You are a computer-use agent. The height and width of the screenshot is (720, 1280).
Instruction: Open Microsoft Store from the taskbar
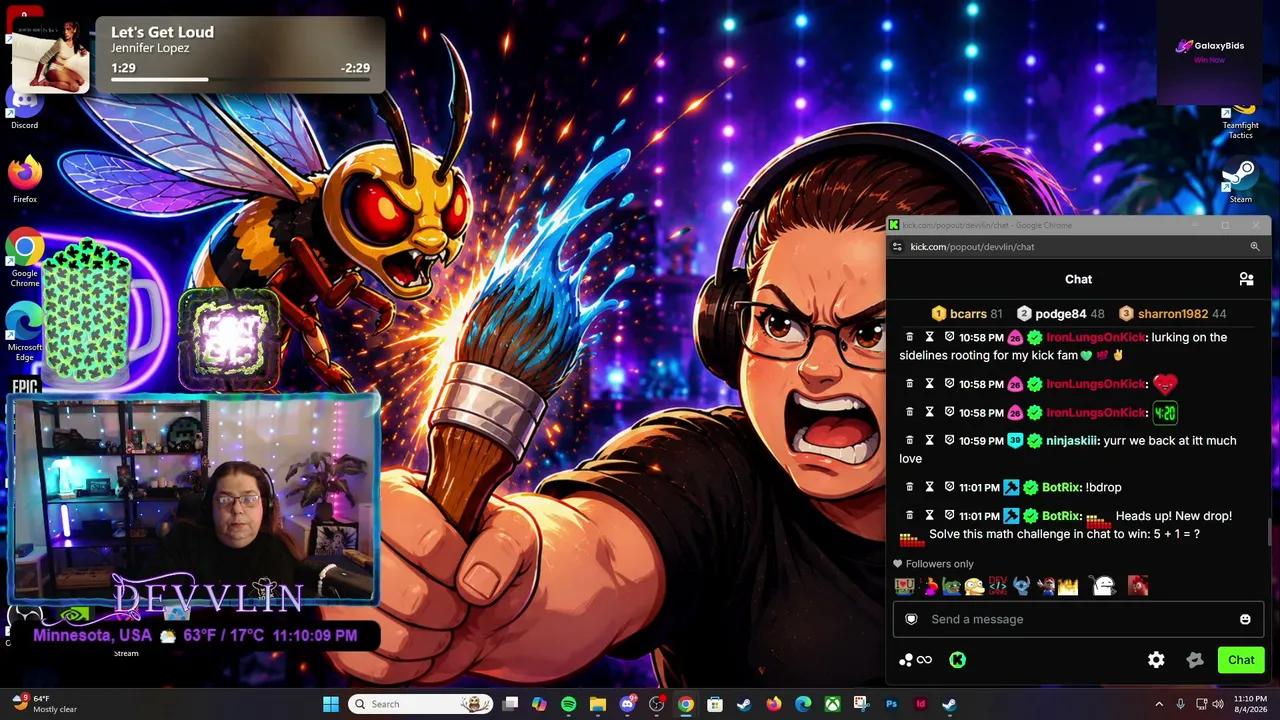[715, 704]
